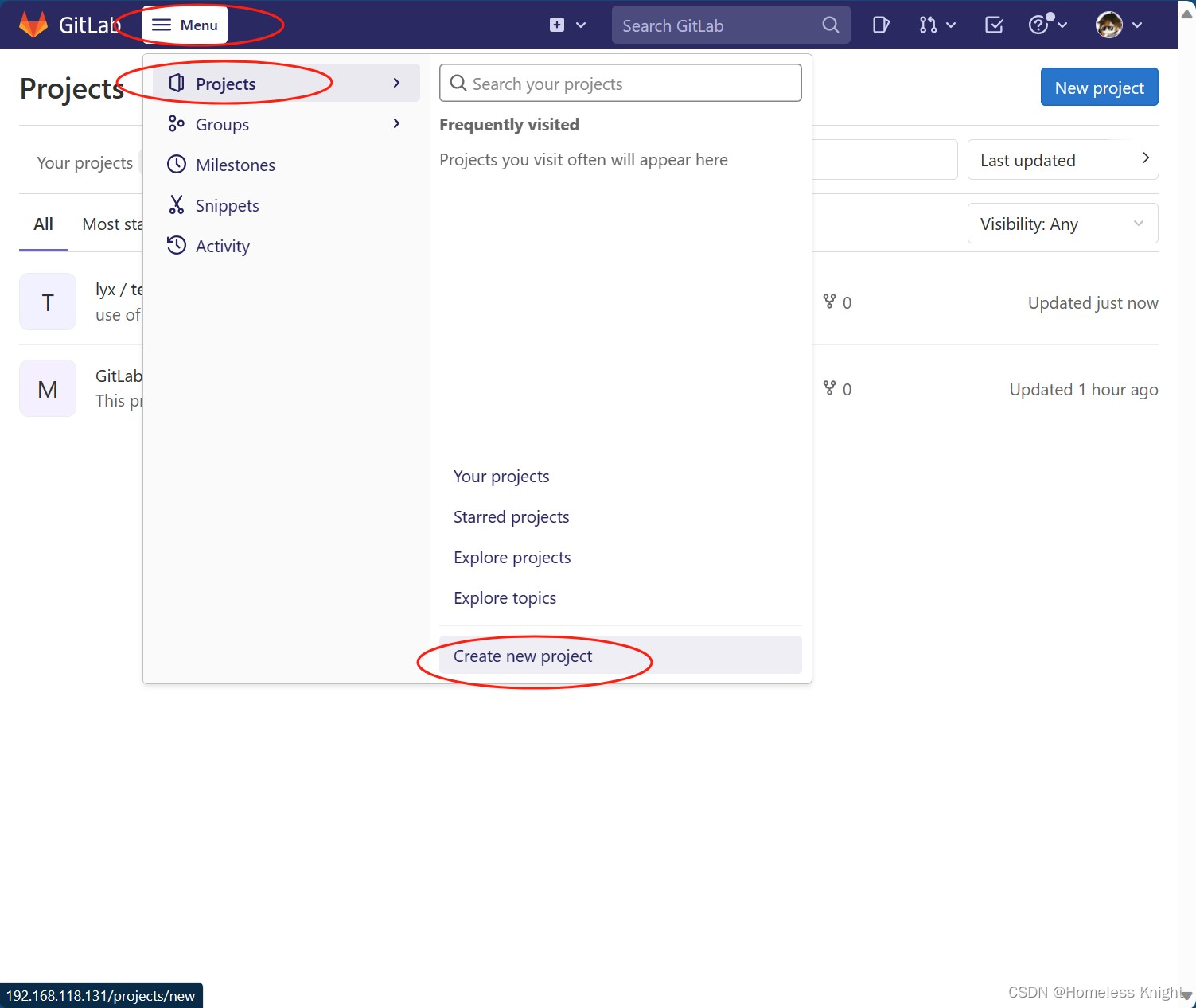1196x1008 pixels.
Task: Expand the Merge requests dropdown arrow
Action: tap(951, 25)
